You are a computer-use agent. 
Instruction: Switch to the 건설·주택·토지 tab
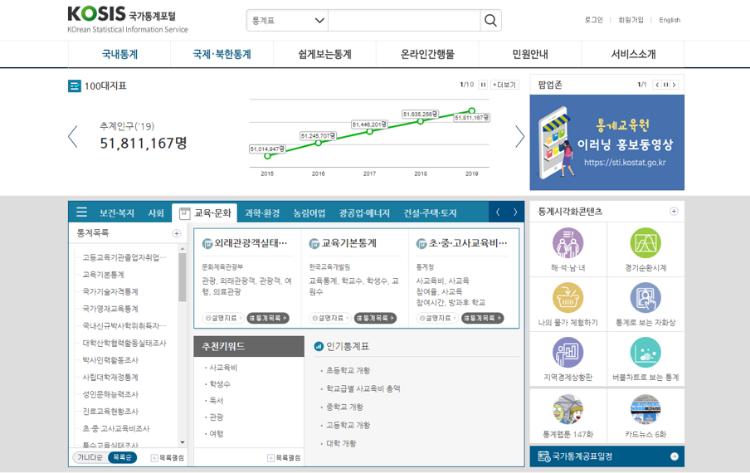[430, 213]
